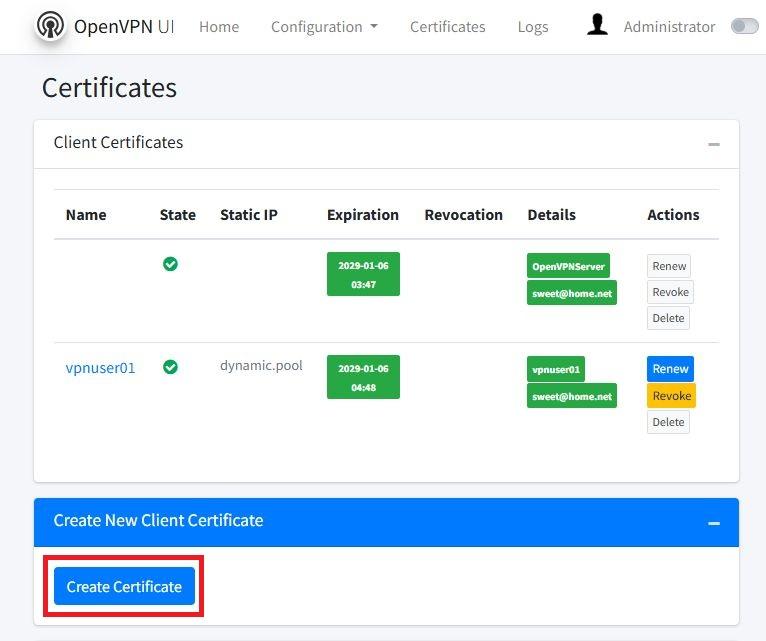Screen dimensions: 766x641
Task: Collapse the Create New Client Certificate panel
Action: tap(714, 523)
